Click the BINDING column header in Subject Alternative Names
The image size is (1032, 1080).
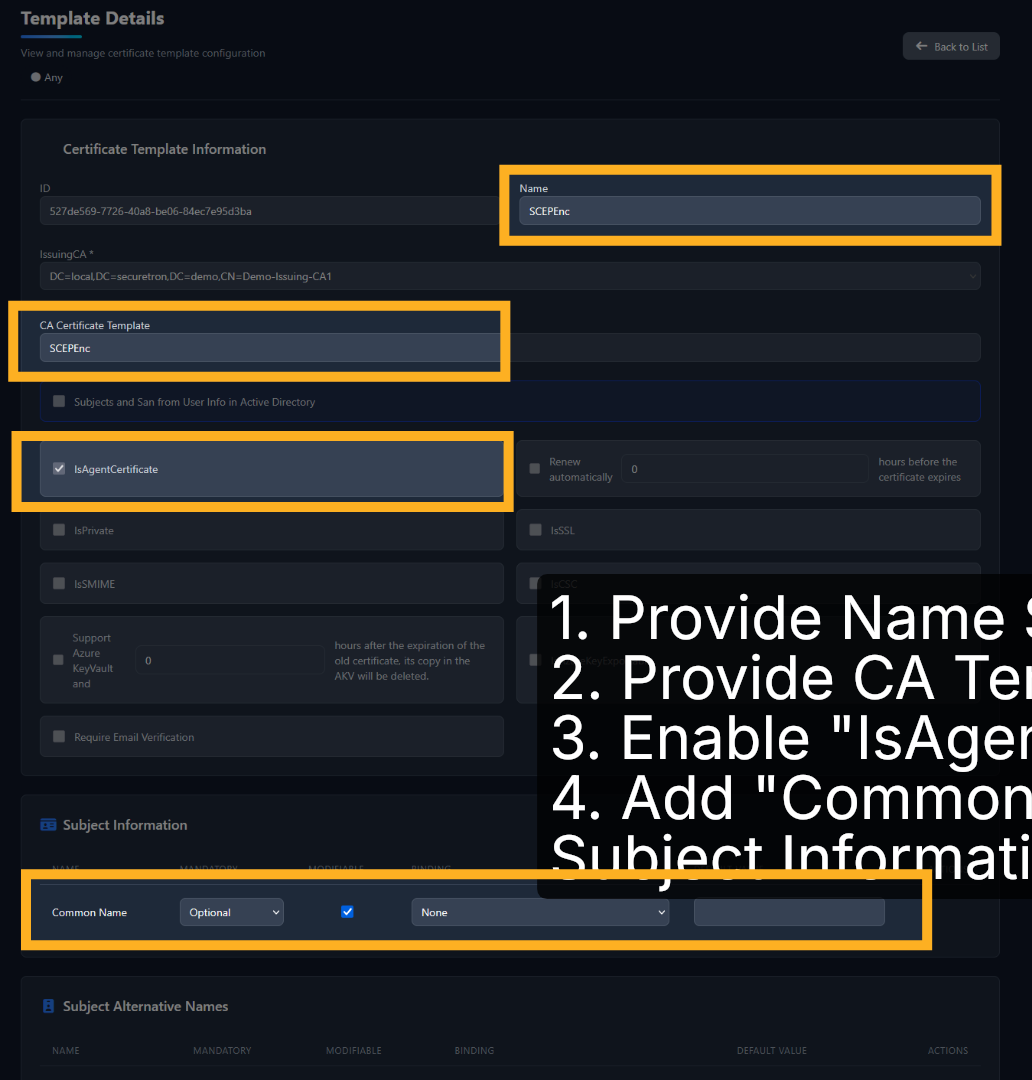474,1050
